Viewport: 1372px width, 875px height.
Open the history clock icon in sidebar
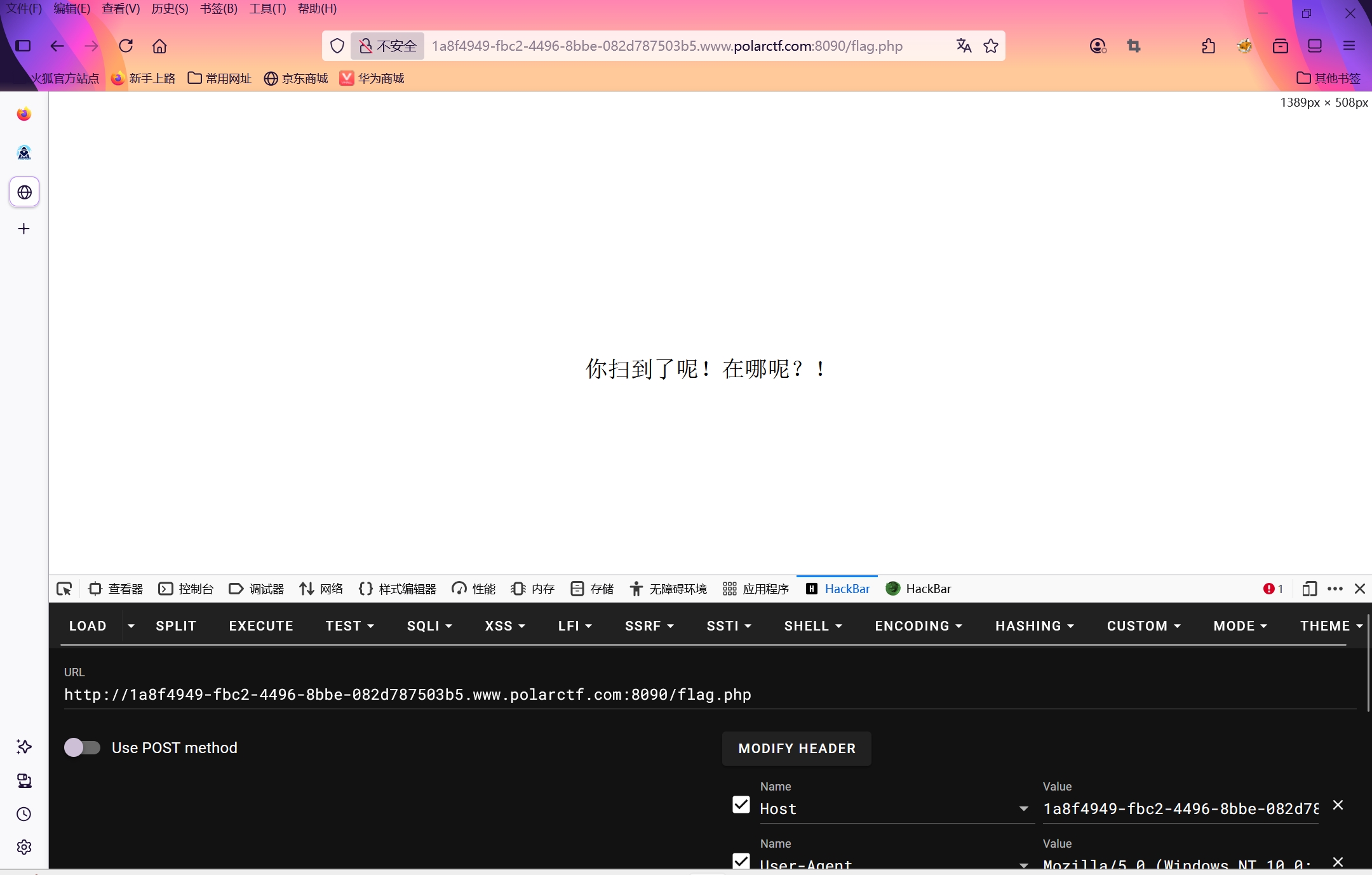point(24,814)
